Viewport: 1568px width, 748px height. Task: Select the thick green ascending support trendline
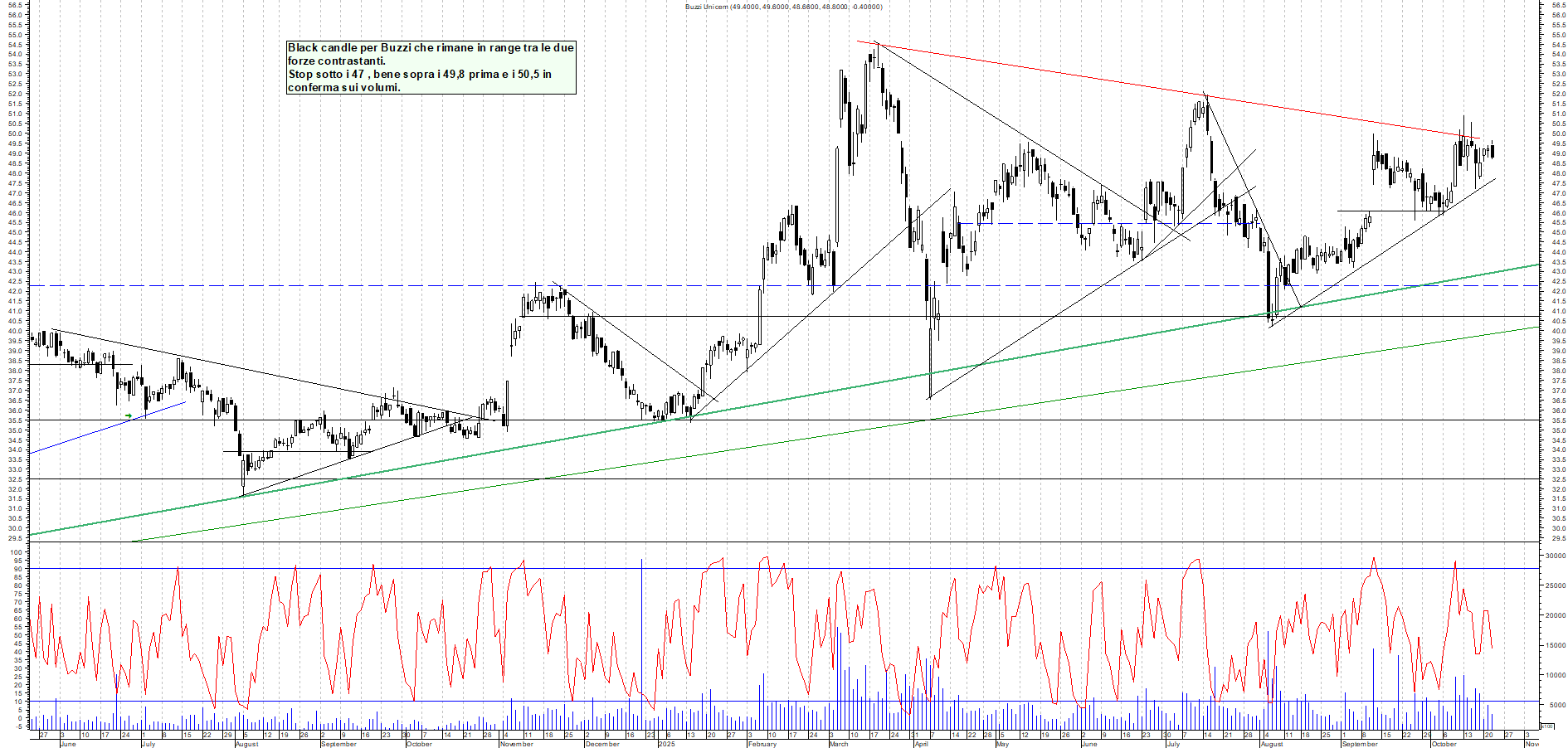830,395
